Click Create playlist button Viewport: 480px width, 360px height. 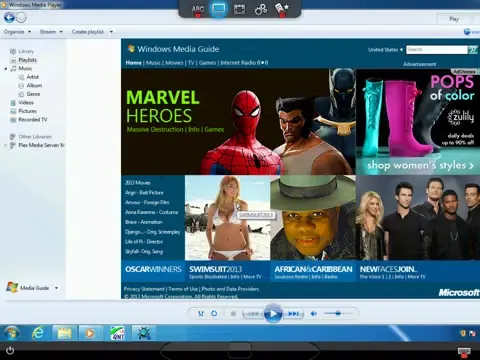coord(88,32)
